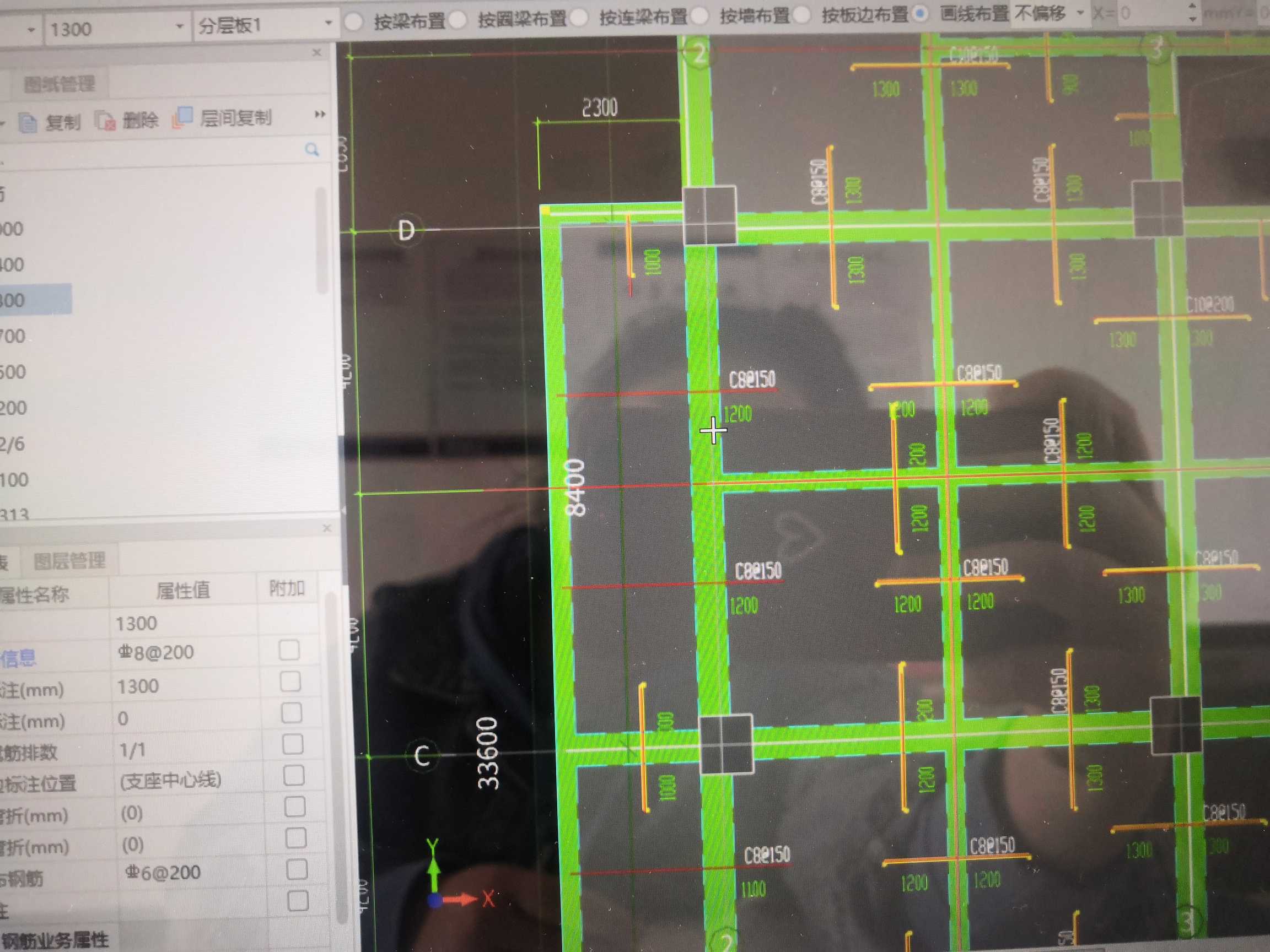Viewport: 1270px width, 952px height.
Task: Click the 删除 delete icon
Action: click(106, 121)
